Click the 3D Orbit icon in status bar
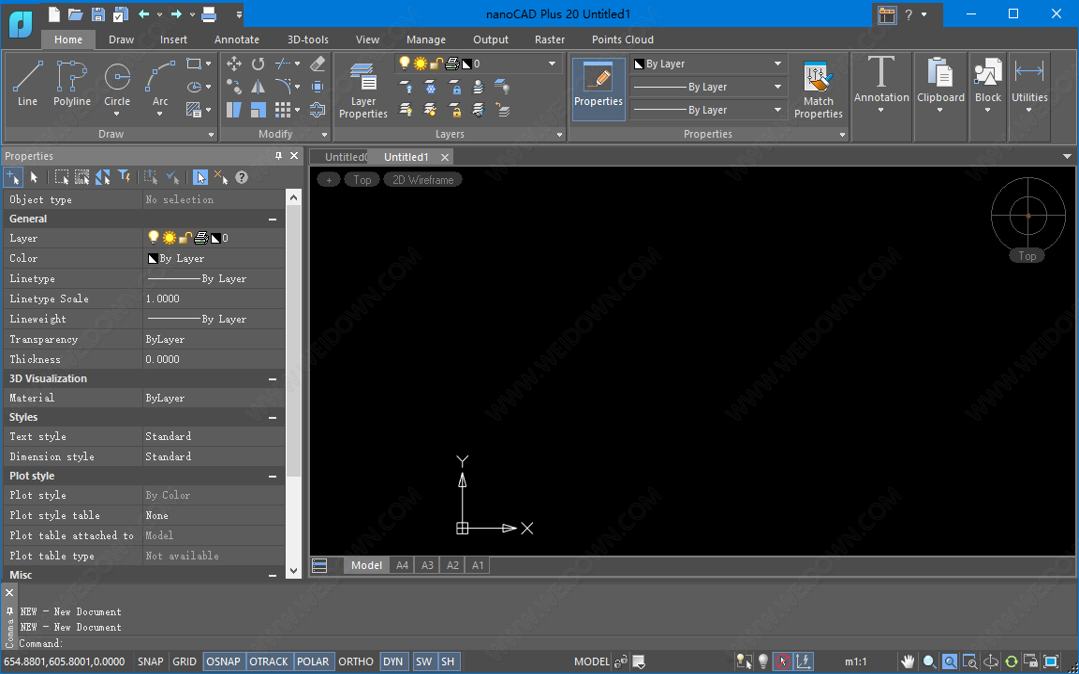The image size is (1079, 674). 991,662
